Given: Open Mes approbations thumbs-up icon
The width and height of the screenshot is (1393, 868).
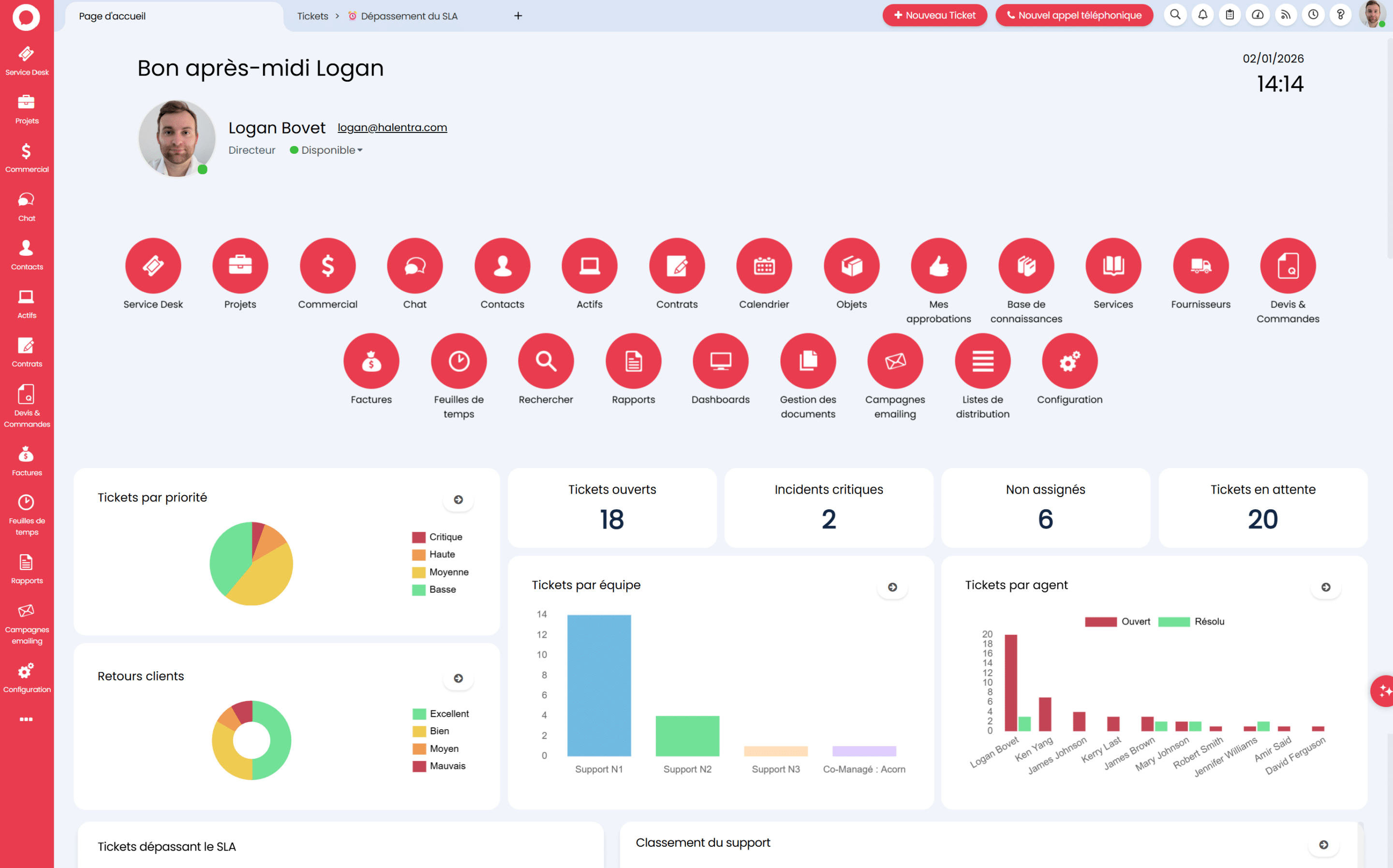Looking at the screenshot, I should tap(938, 266).
